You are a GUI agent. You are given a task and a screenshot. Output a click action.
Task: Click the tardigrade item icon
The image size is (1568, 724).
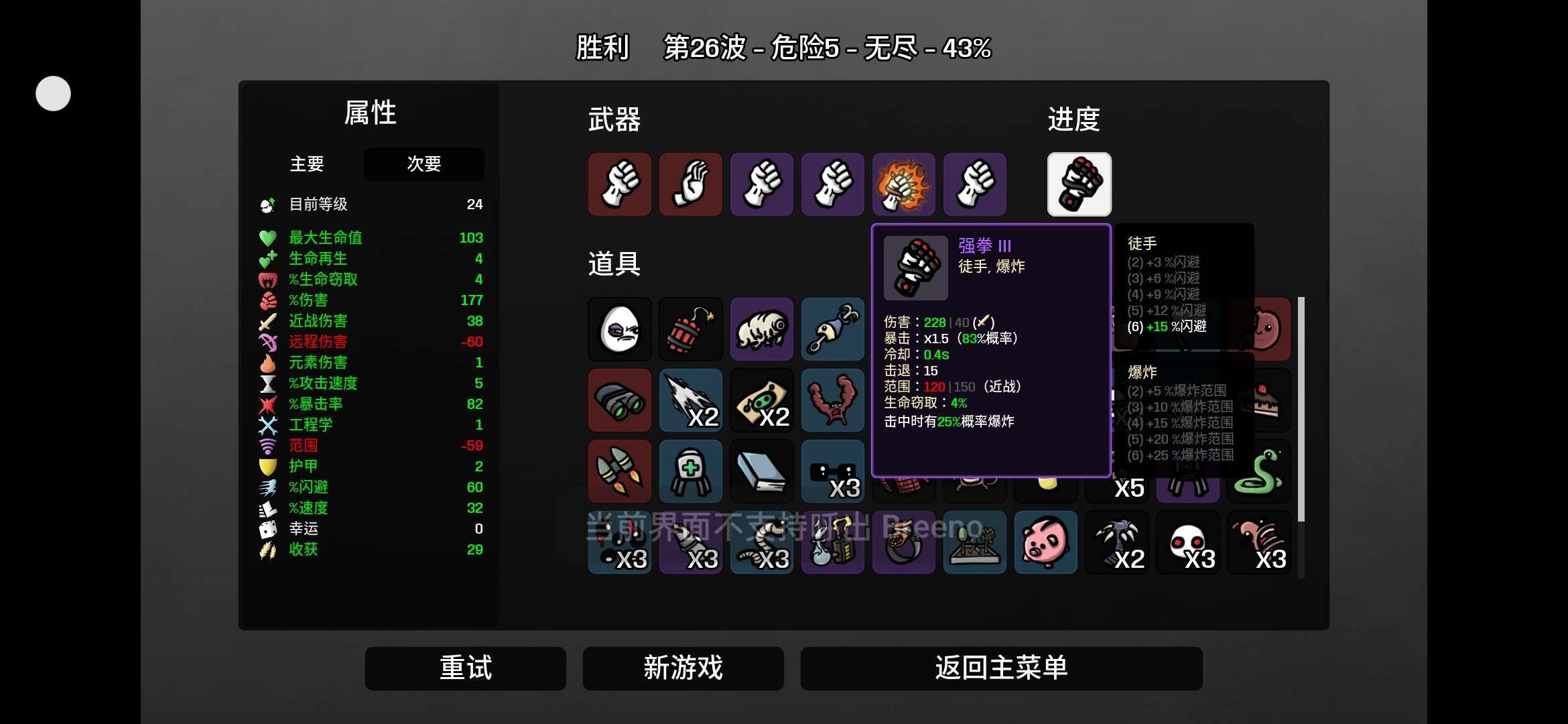tap(761, 329)
